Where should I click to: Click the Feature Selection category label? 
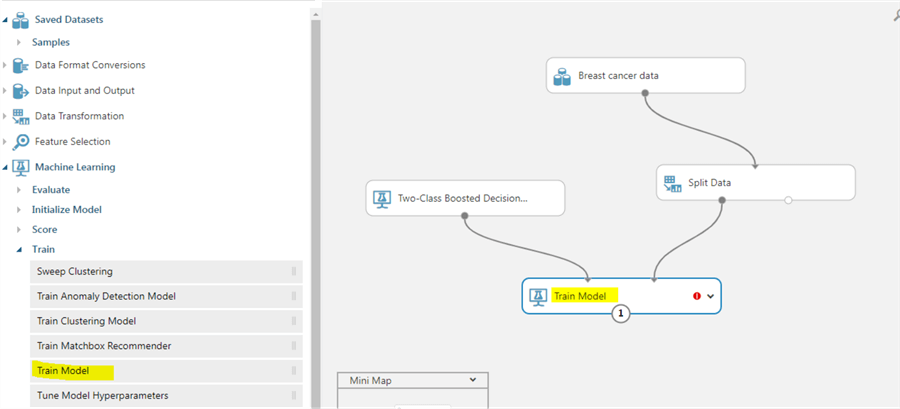pos(73,142)
